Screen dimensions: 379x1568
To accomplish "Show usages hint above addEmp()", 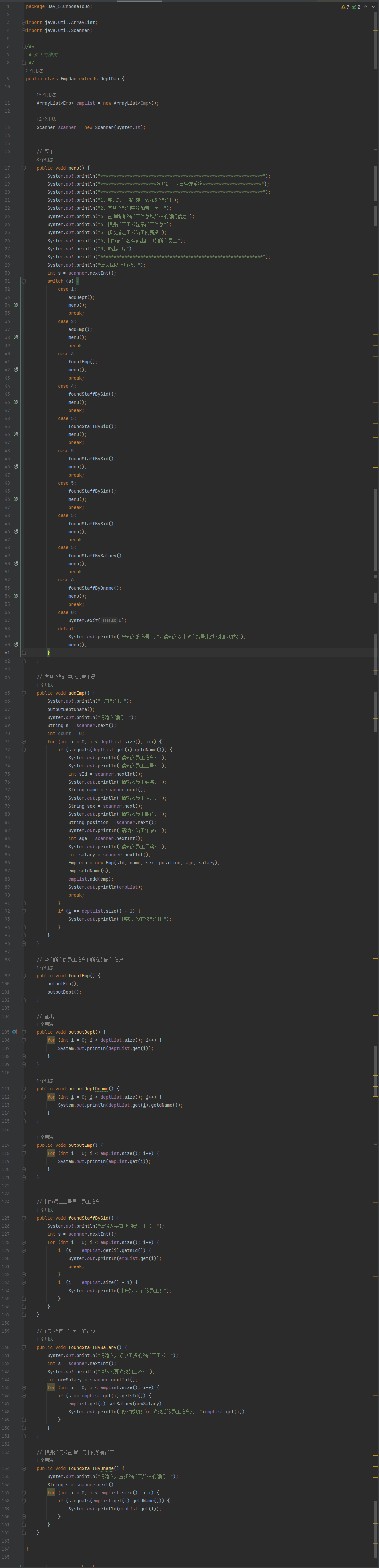I will tap(45, 685).
